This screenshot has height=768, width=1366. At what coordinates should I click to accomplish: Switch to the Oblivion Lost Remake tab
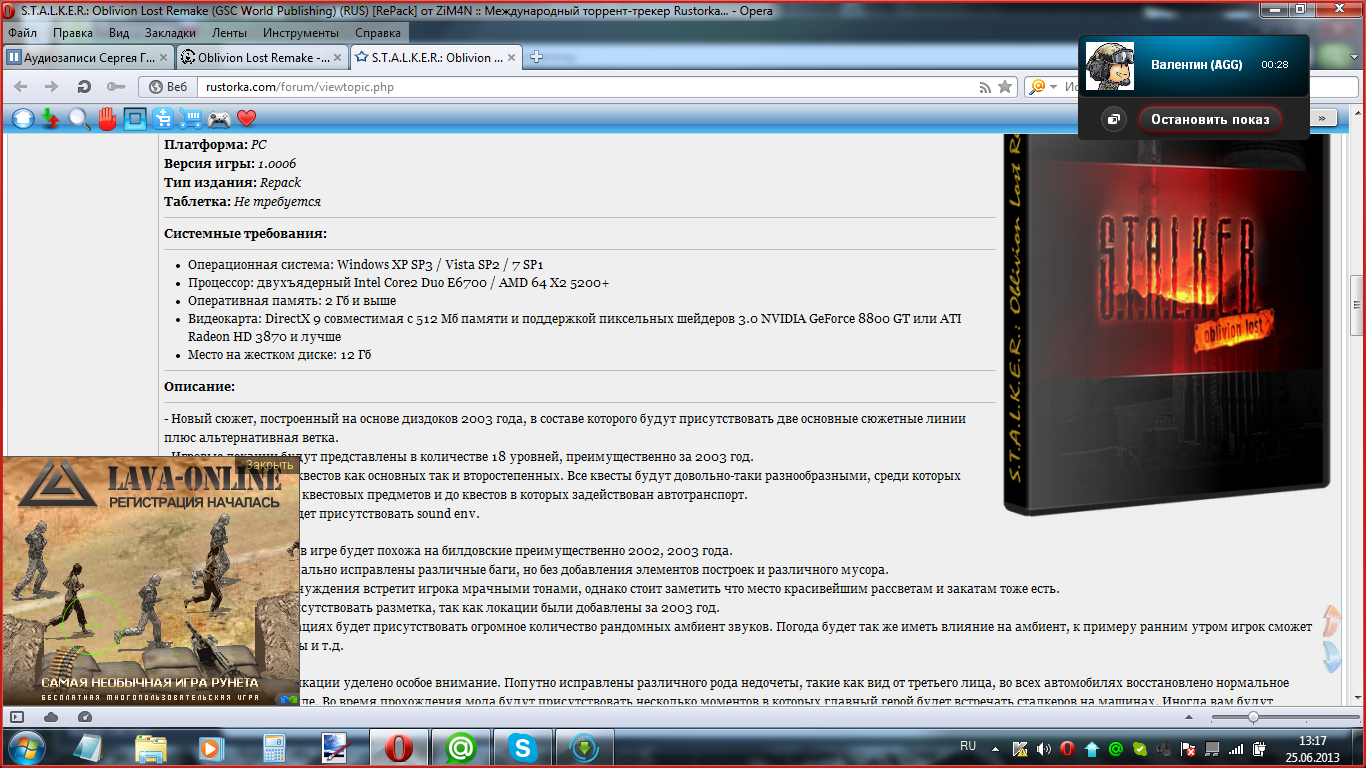click(x=261, y=57)
